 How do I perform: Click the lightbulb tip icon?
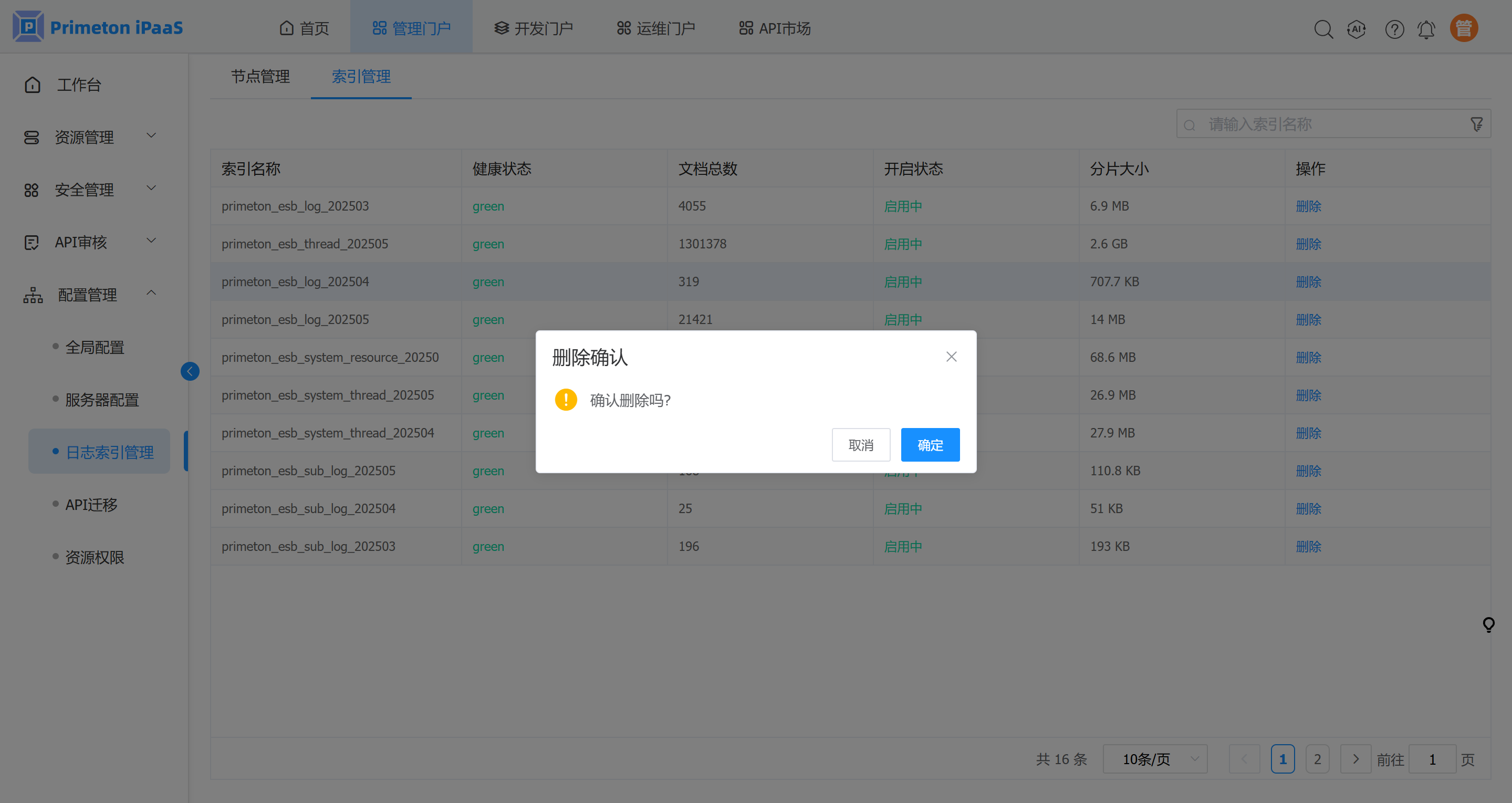pos(1488,624)
